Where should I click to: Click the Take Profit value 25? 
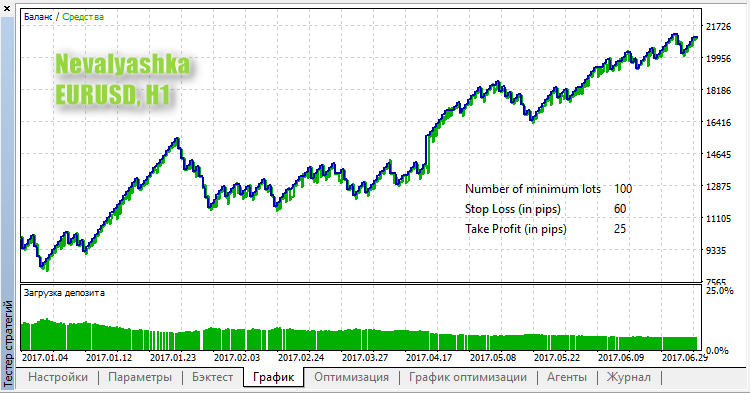[x=620, y=229]
